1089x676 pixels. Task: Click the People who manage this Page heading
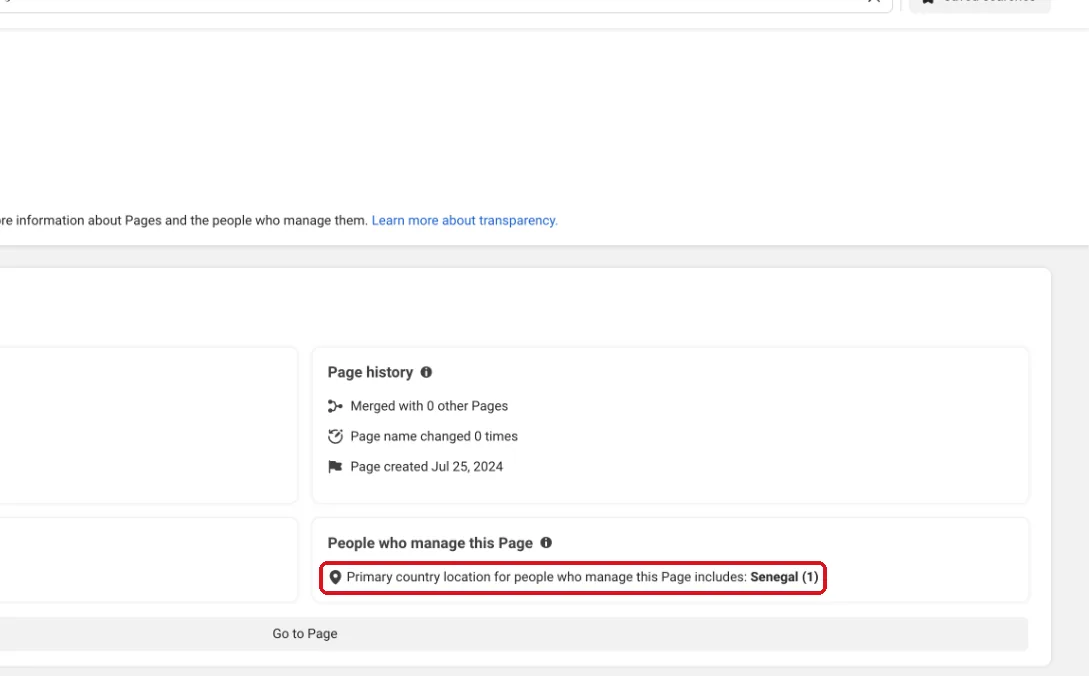click(x=430, y=543)
